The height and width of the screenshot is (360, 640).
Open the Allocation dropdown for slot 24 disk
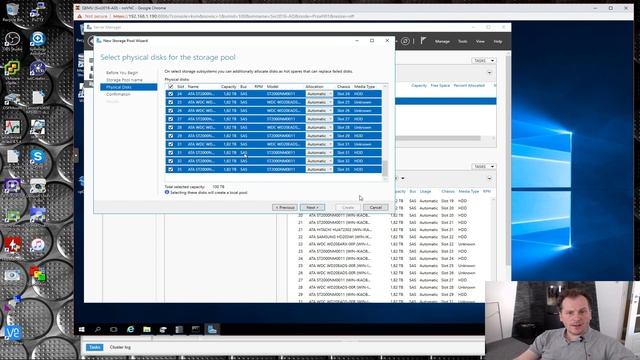[319, 94]
